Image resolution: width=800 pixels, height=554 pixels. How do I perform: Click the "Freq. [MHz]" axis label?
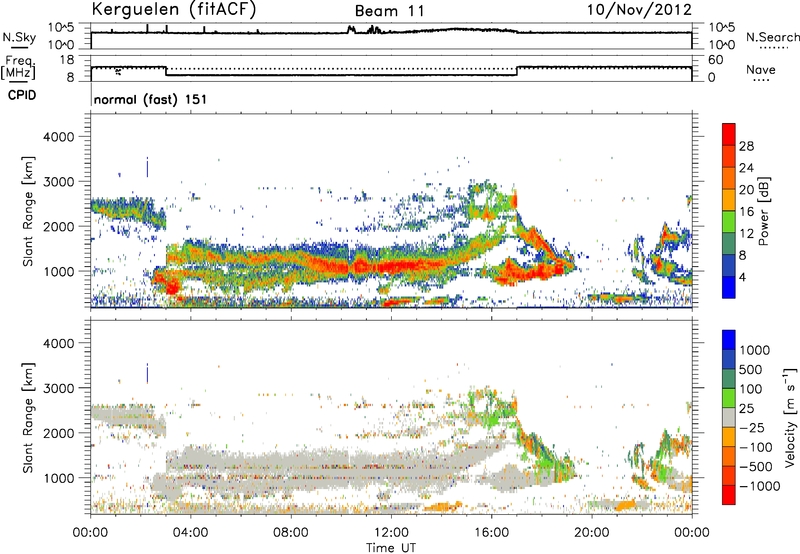[18, 67]
